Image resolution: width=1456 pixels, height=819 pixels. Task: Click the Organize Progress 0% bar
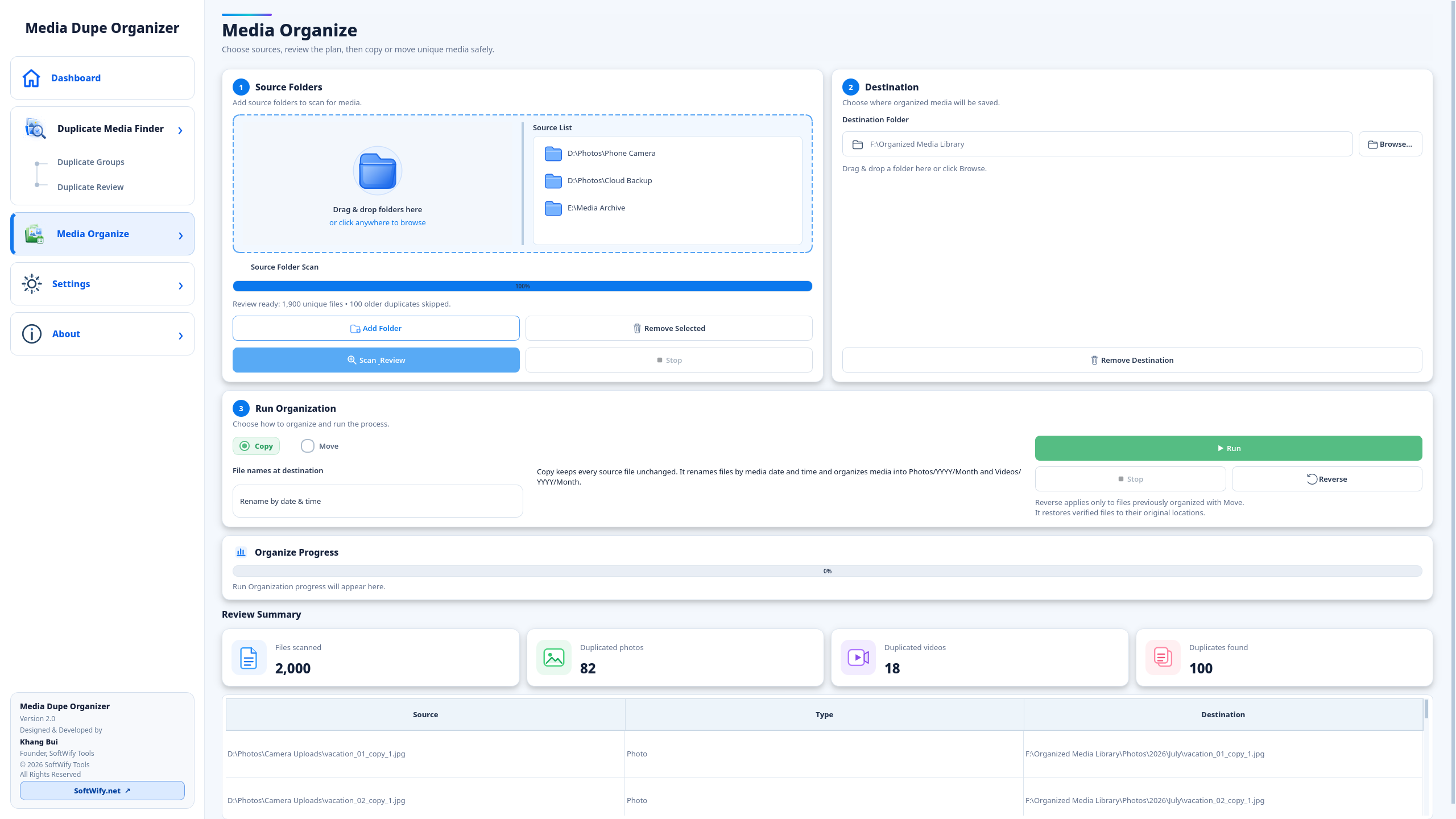pos(827,571)
